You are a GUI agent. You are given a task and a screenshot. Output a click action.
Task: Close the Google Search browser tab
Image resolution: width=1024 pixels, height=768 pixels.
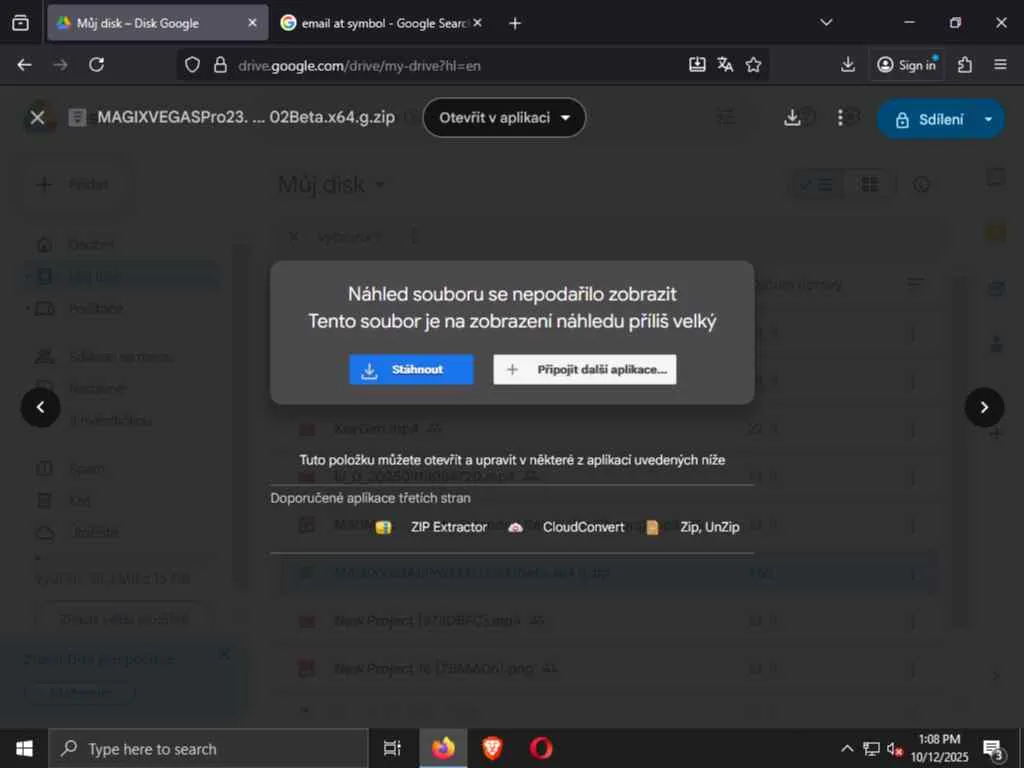click(x=477, y=23)
